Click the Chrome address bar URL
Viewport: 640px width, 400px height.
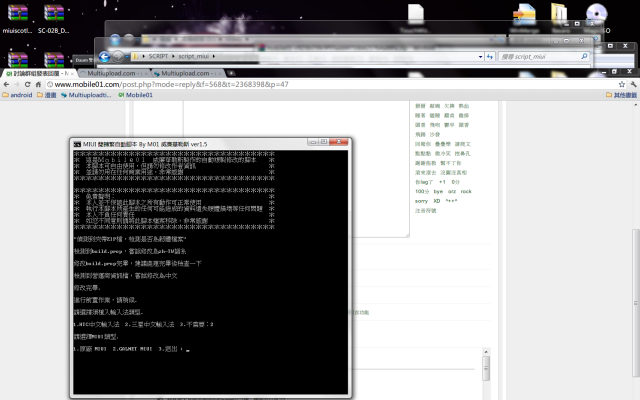point(171,84)
